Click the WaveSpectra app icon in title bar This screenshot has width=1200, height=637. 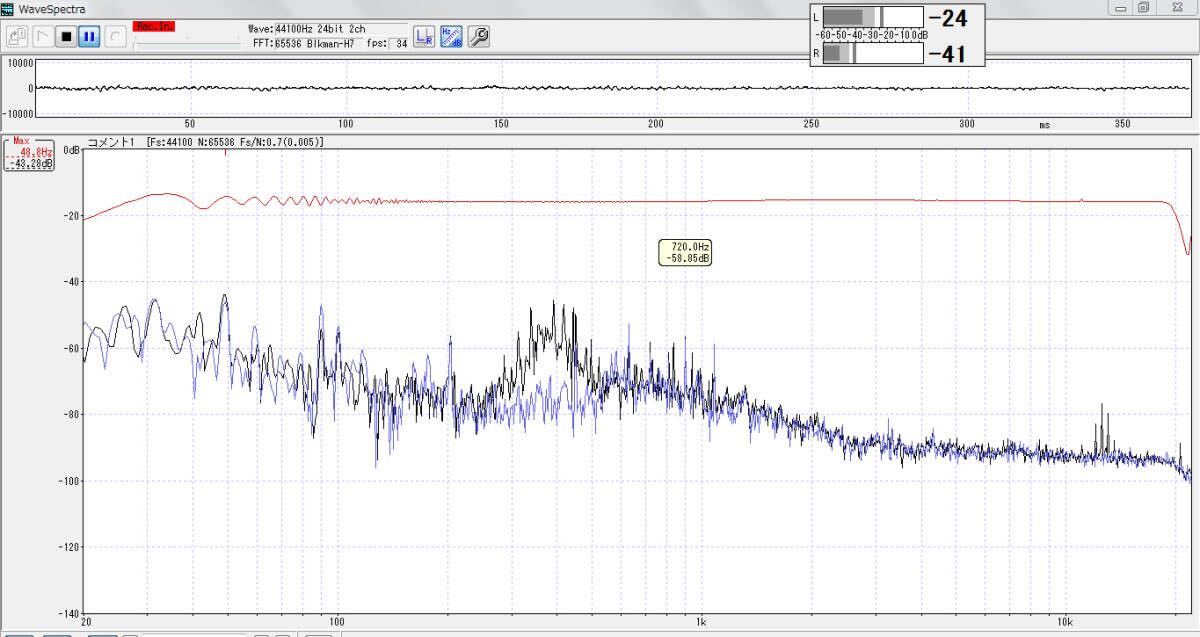coord(8,8)
